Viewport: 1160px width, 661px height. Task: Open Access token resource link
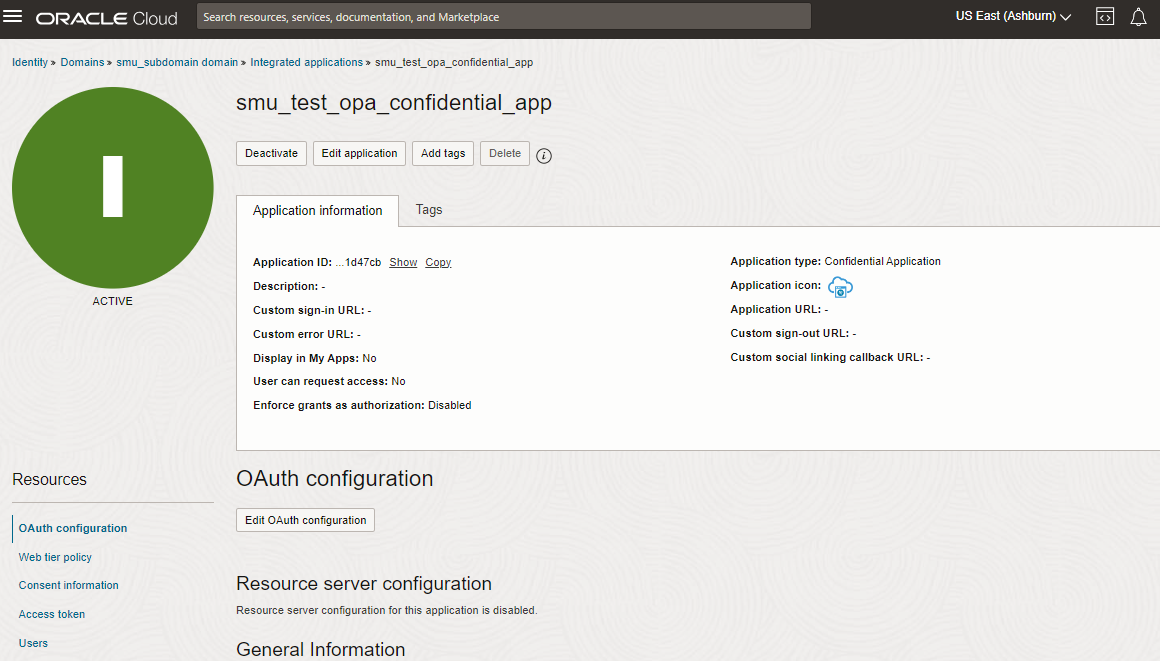click(52, 614)
